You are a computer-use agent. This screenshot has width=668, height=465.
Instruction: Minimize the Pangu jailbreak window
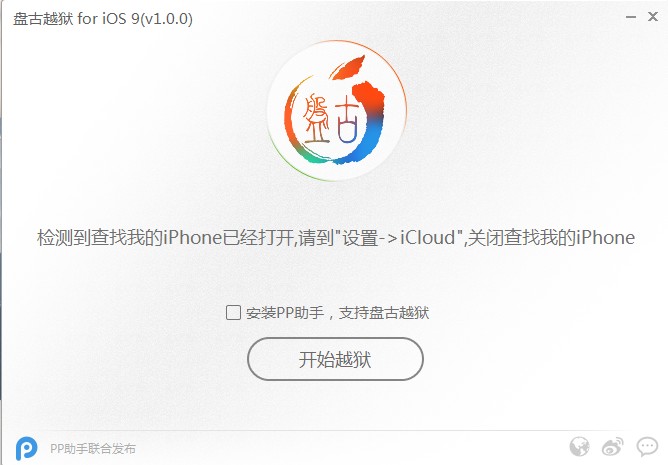pos(631,17)
